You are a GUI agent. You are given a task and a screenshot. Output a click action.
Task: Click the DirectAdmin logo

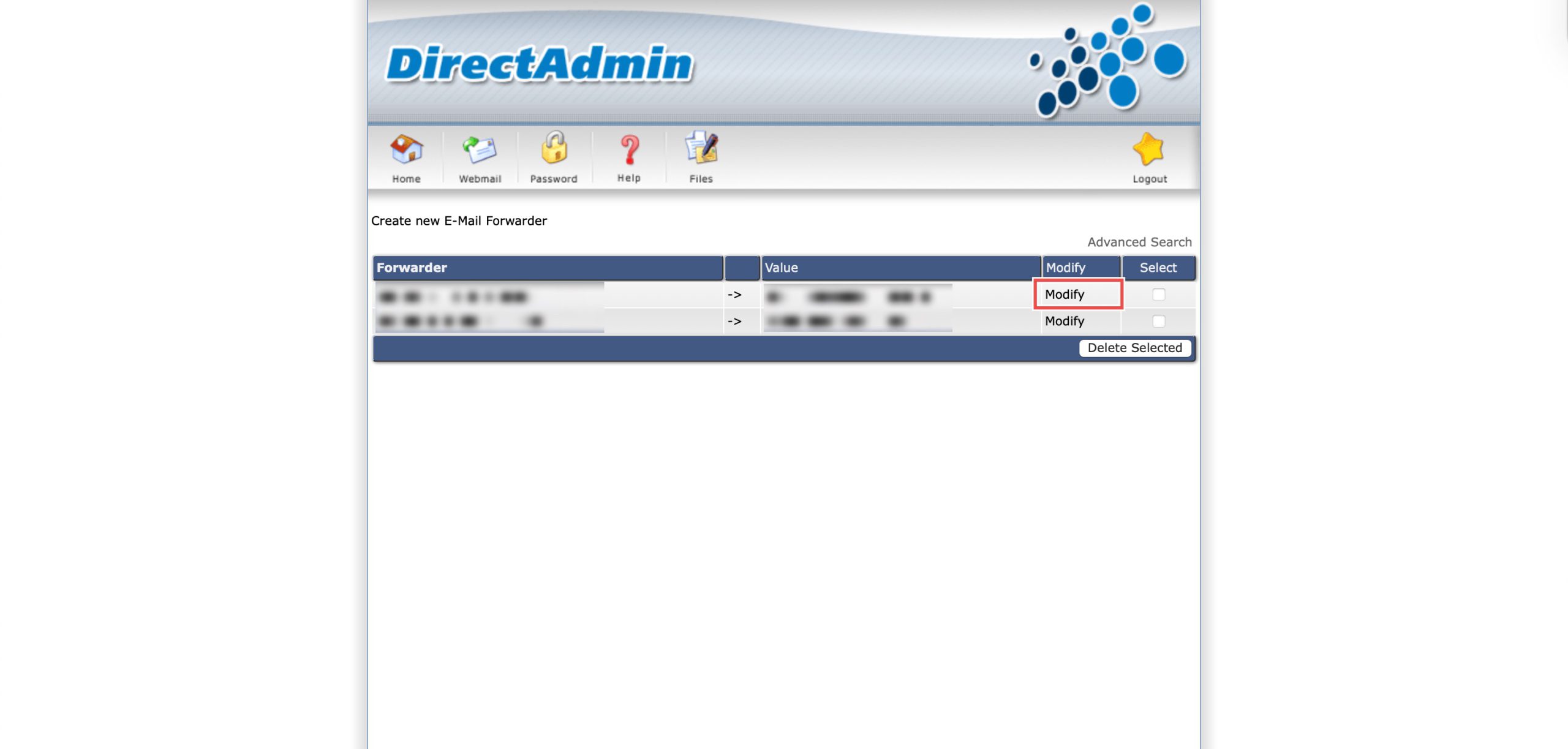[x=539, y=64]
